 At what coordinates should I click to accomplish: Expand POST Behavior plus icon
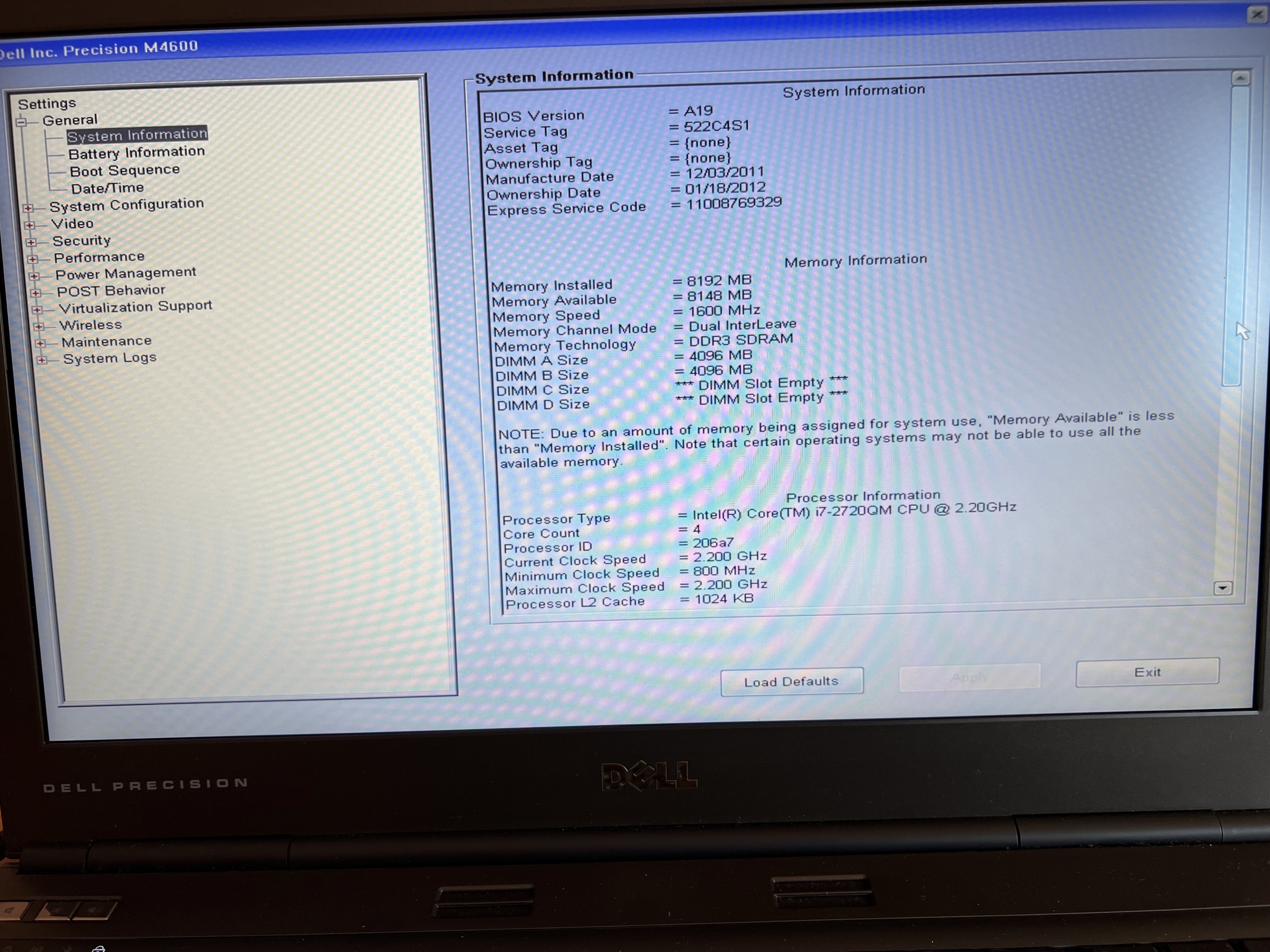36,293
